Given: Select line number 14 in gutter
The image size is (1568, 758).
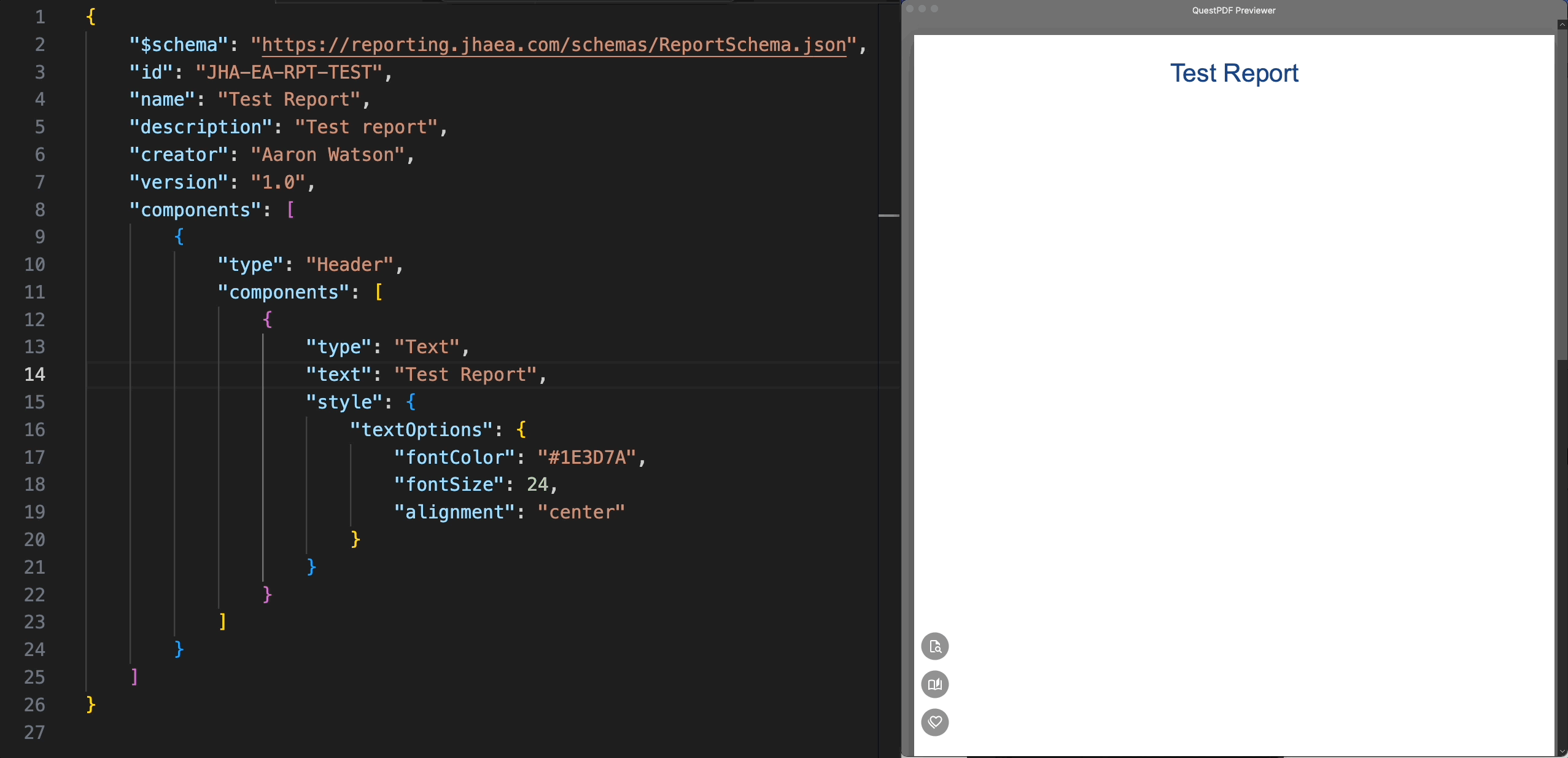Looking at the screenshot, I should 34,374.
